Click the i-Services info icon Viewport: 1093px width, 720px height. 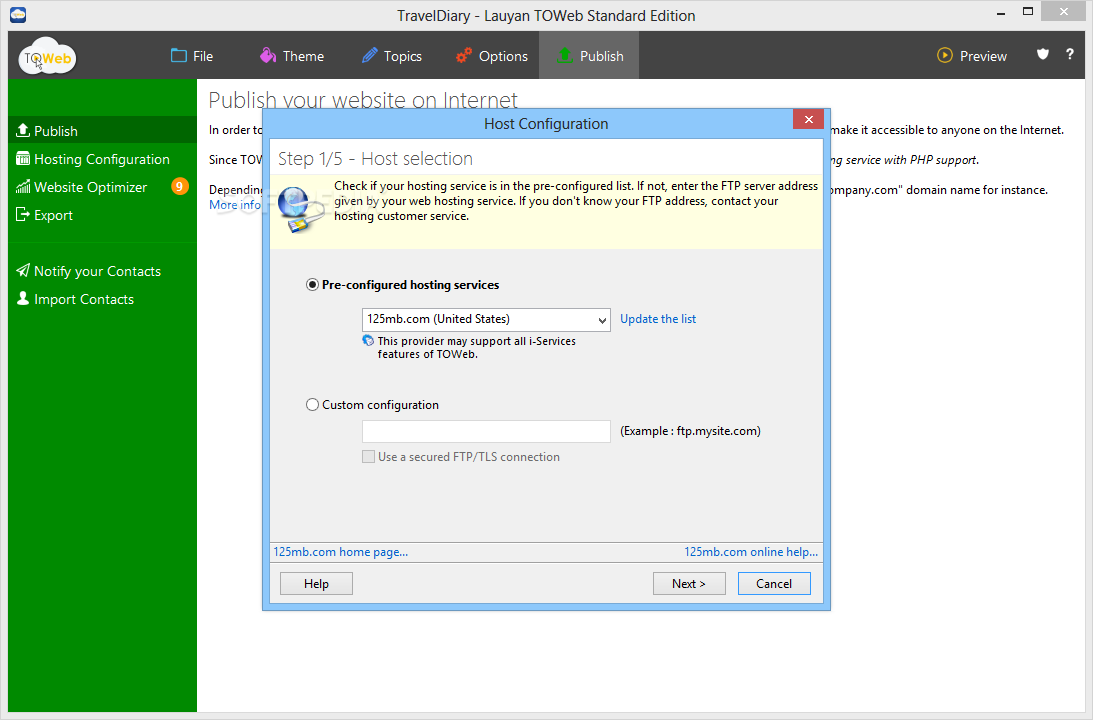368,340
